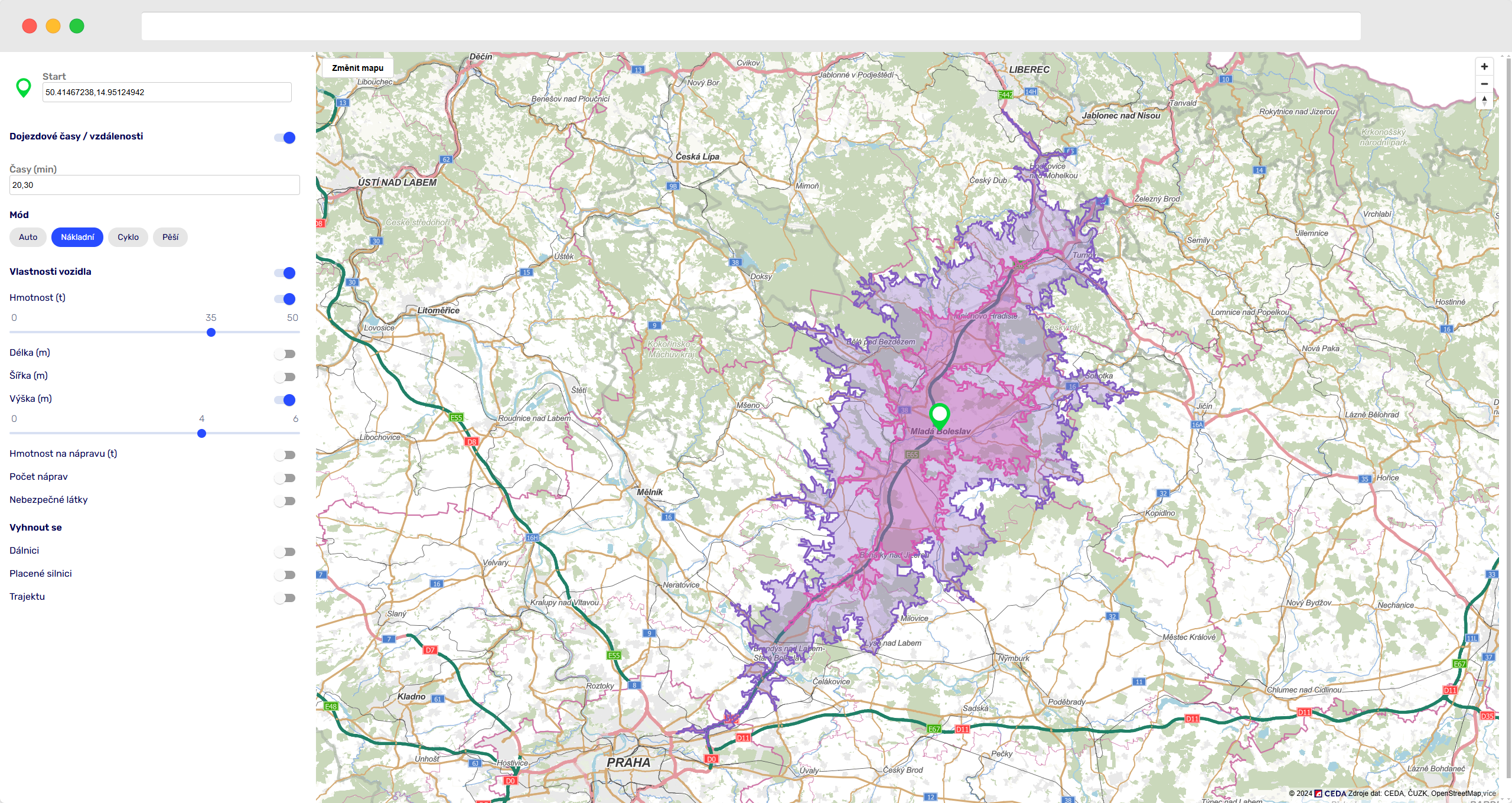Choose the Pěší mode option
Image resolution: width=1512 pixels, height=803 pixels.
pos(170,237)
